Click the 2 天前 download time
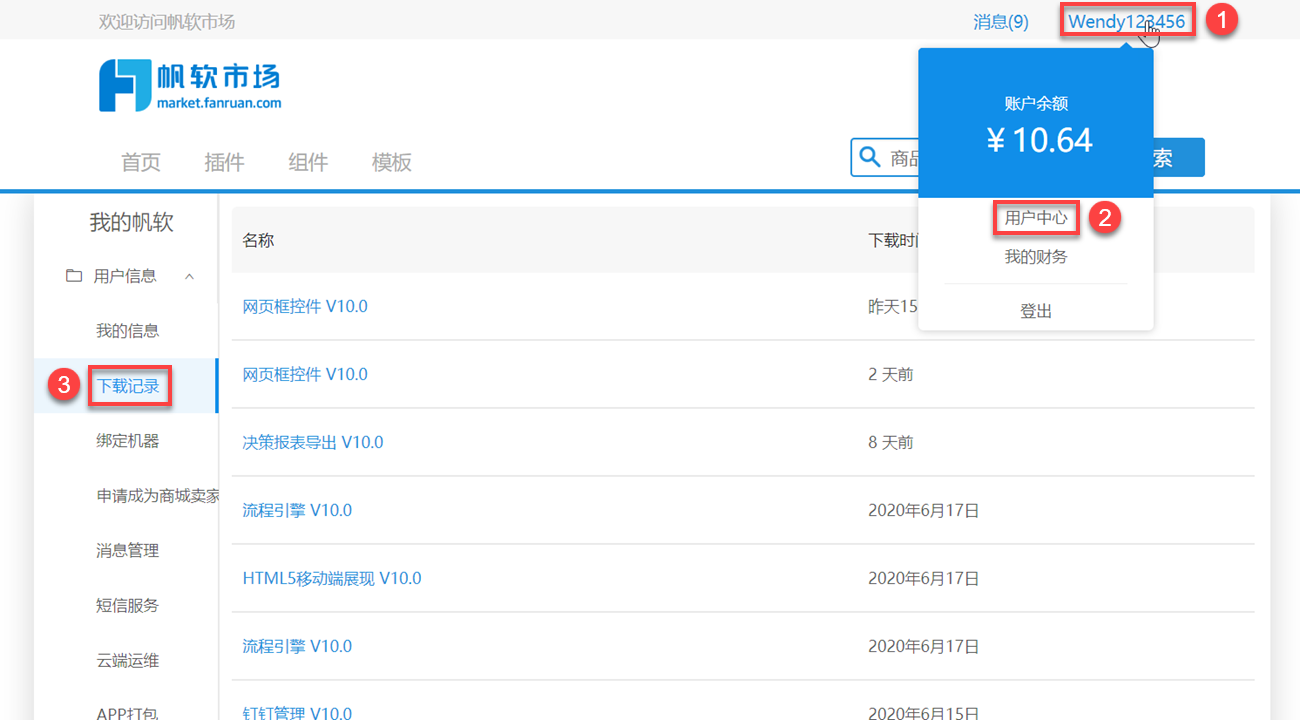Viewport: 1300px width, 720px height. (891, 374)
